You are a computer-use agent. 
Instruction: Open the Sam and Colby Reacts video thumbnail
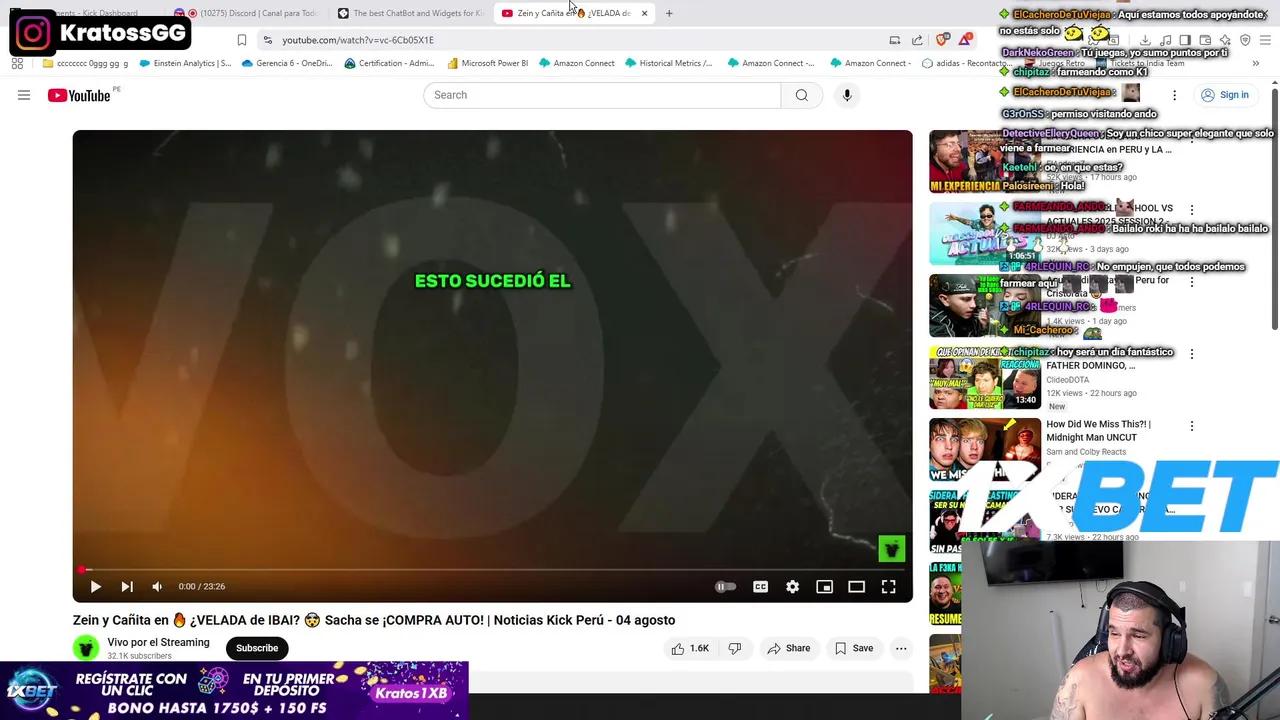click(985, 449)
